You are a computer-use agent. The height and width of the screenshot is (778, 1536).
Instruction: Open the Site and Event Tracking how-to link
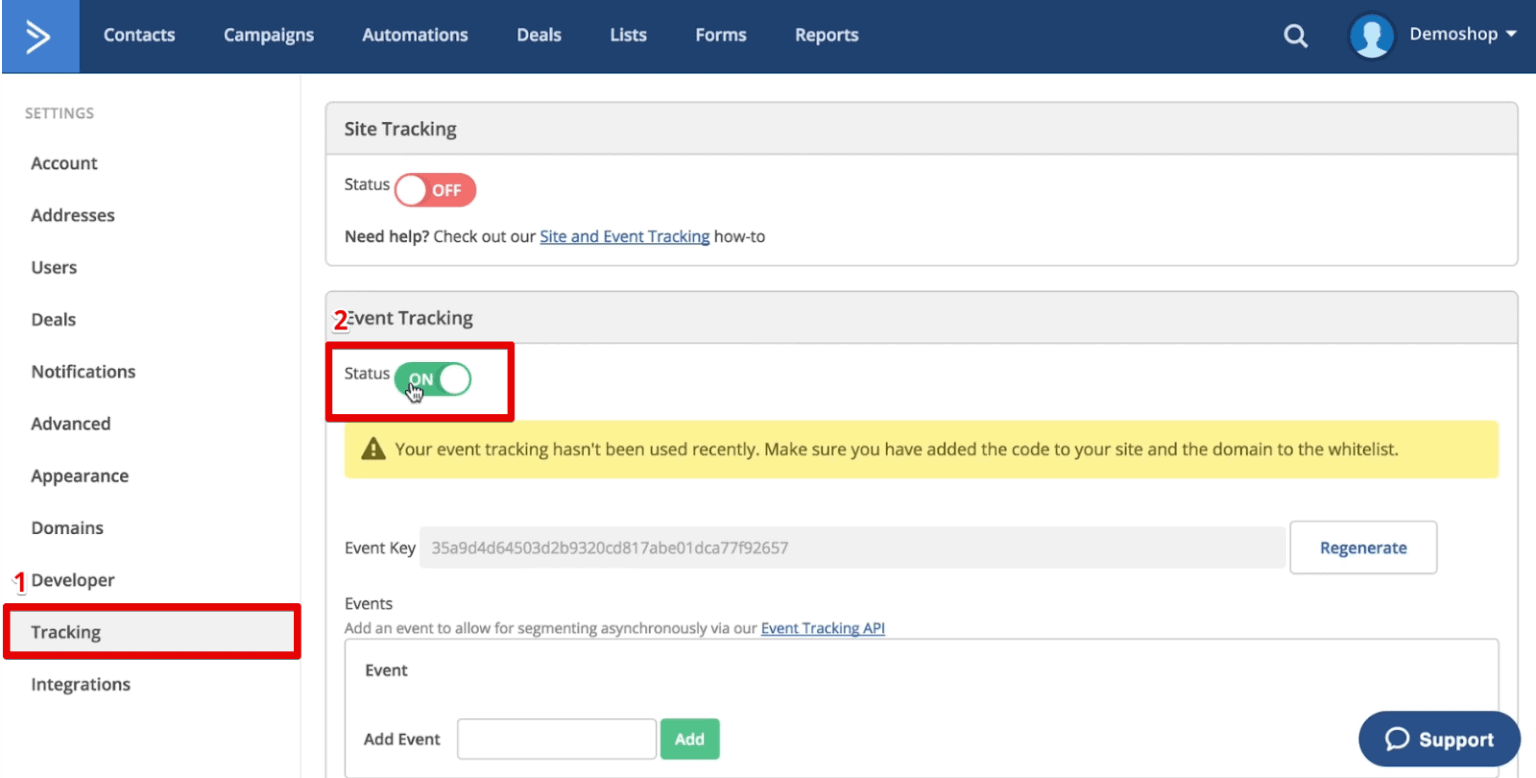[x=624, y=236]
